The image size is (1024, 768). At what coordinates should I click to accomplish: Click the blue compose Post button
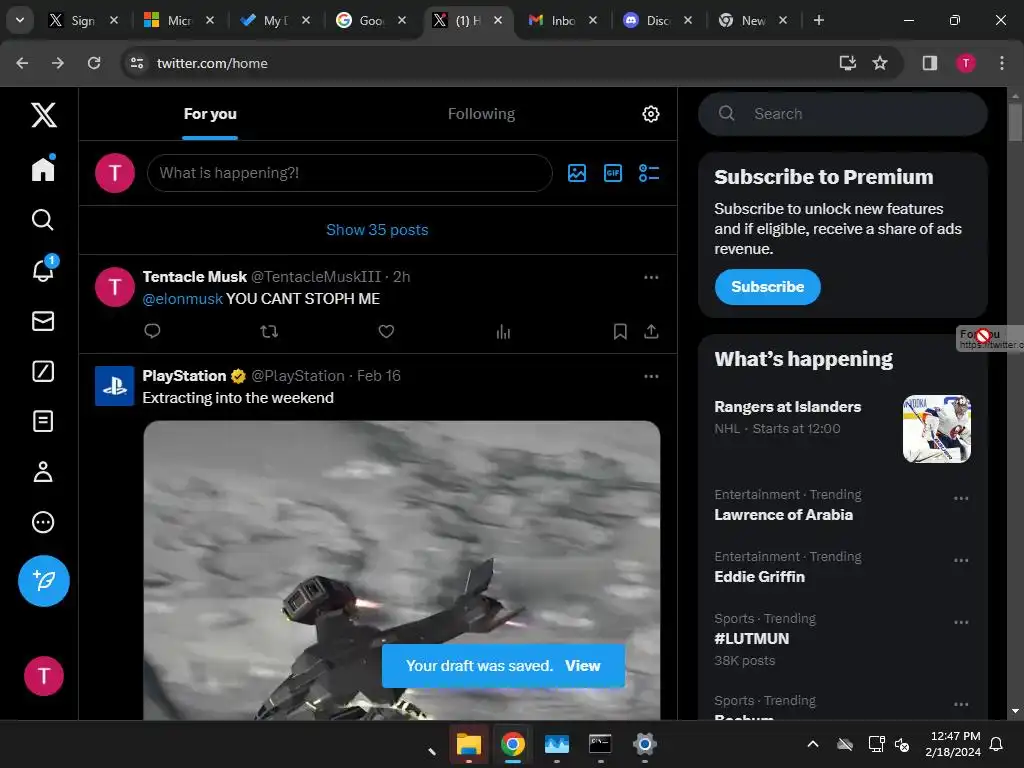[x=44, y=581]
